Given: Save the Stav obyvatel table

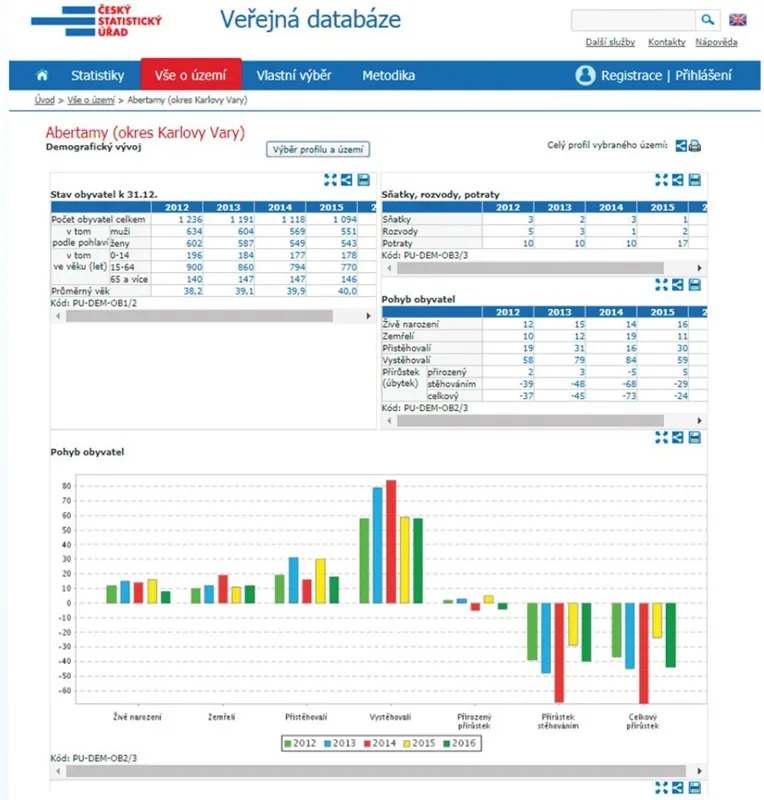Looking at the screenshot, I should coord(363,180).
